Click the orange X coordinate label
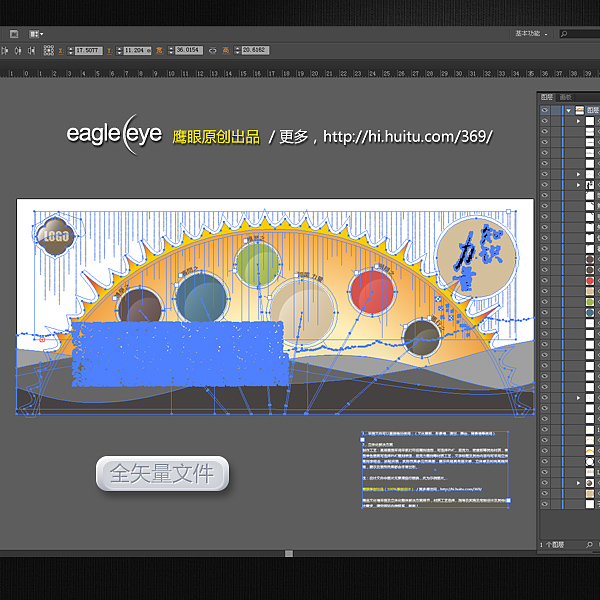 (x=61, y=51)
